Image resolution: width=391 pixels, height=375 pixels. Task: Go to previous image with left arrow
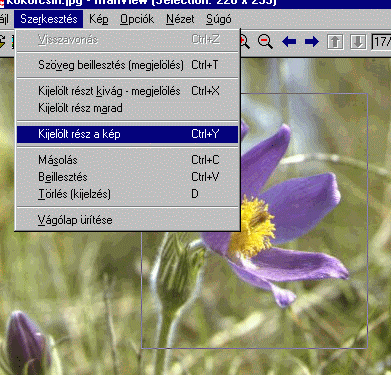click(289, 42)
